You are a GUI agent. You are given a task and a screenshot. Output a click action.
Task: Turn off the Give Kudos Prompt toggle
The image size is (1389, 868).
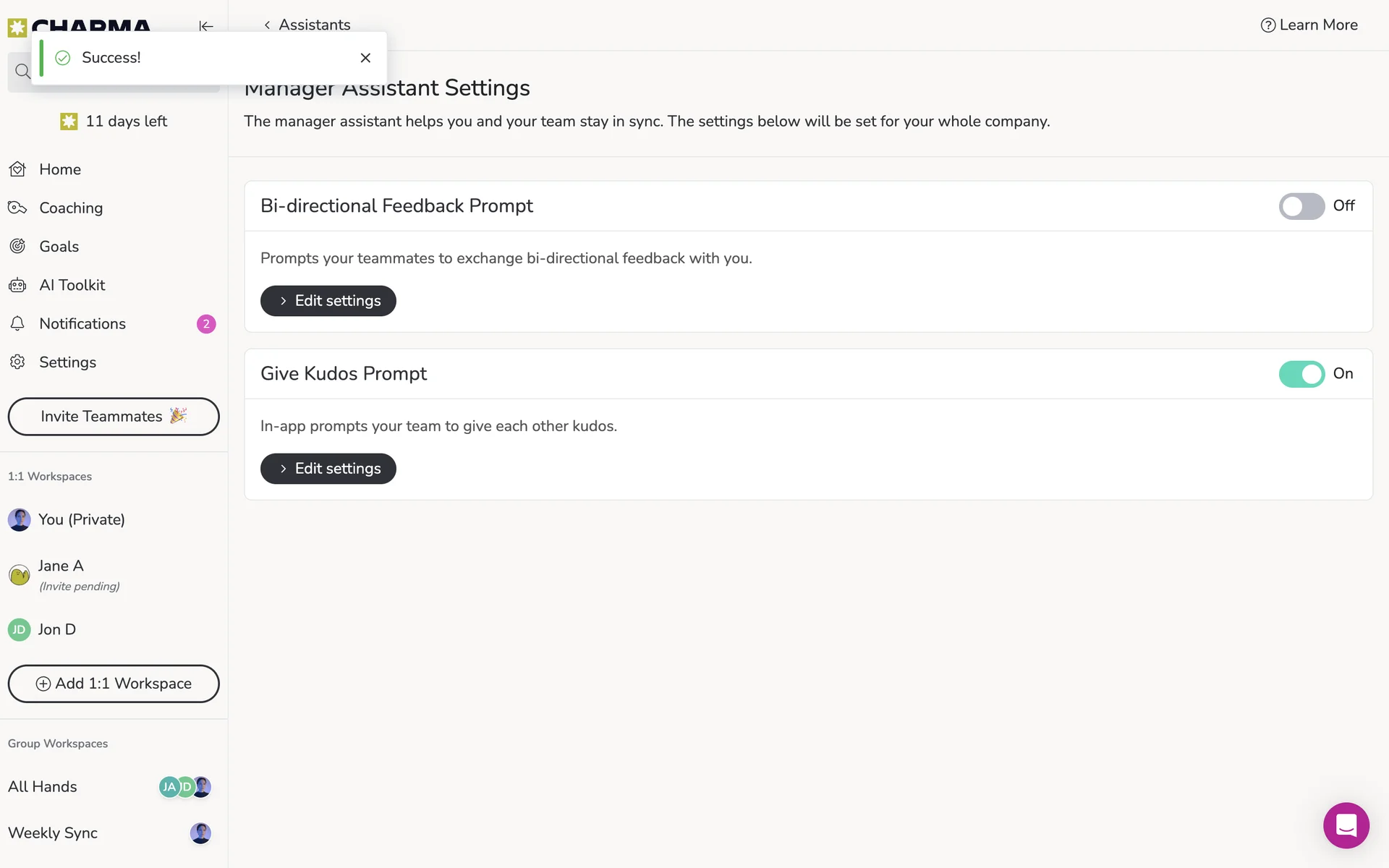click(x=1301, y=374)
